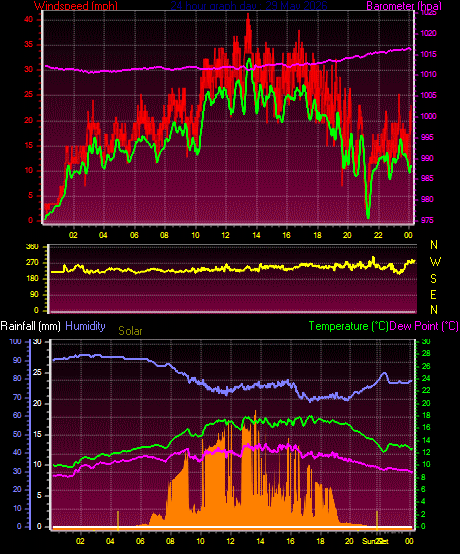The width and height of the screenshot is (460, 554).
Task: Click the blue "50" humidity axis value
Action: [17, 434]
